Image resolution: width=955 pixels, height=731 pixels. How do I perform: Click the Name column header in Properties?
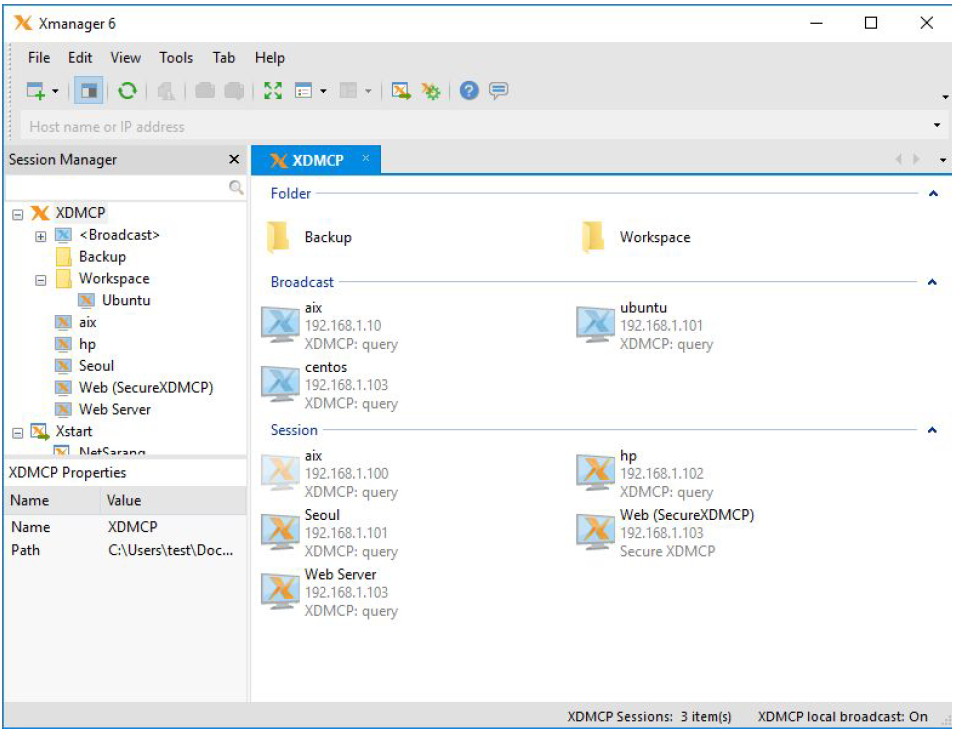(52, 500)
